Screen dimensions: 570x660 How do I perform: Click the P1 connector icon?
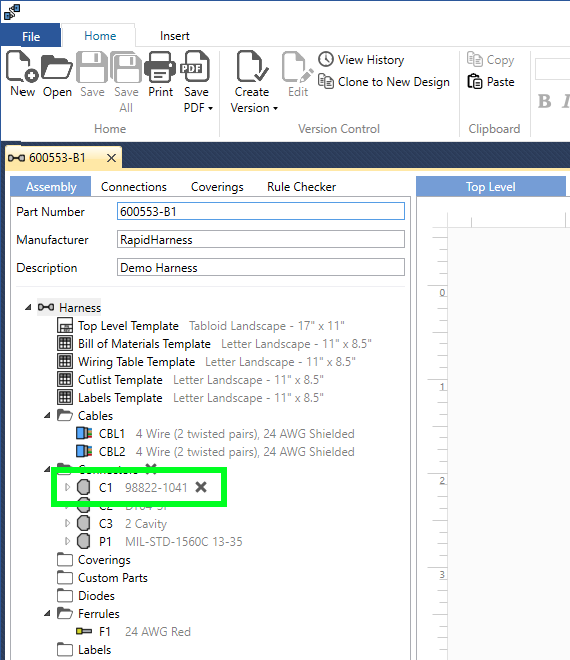(x=83, y=541)
